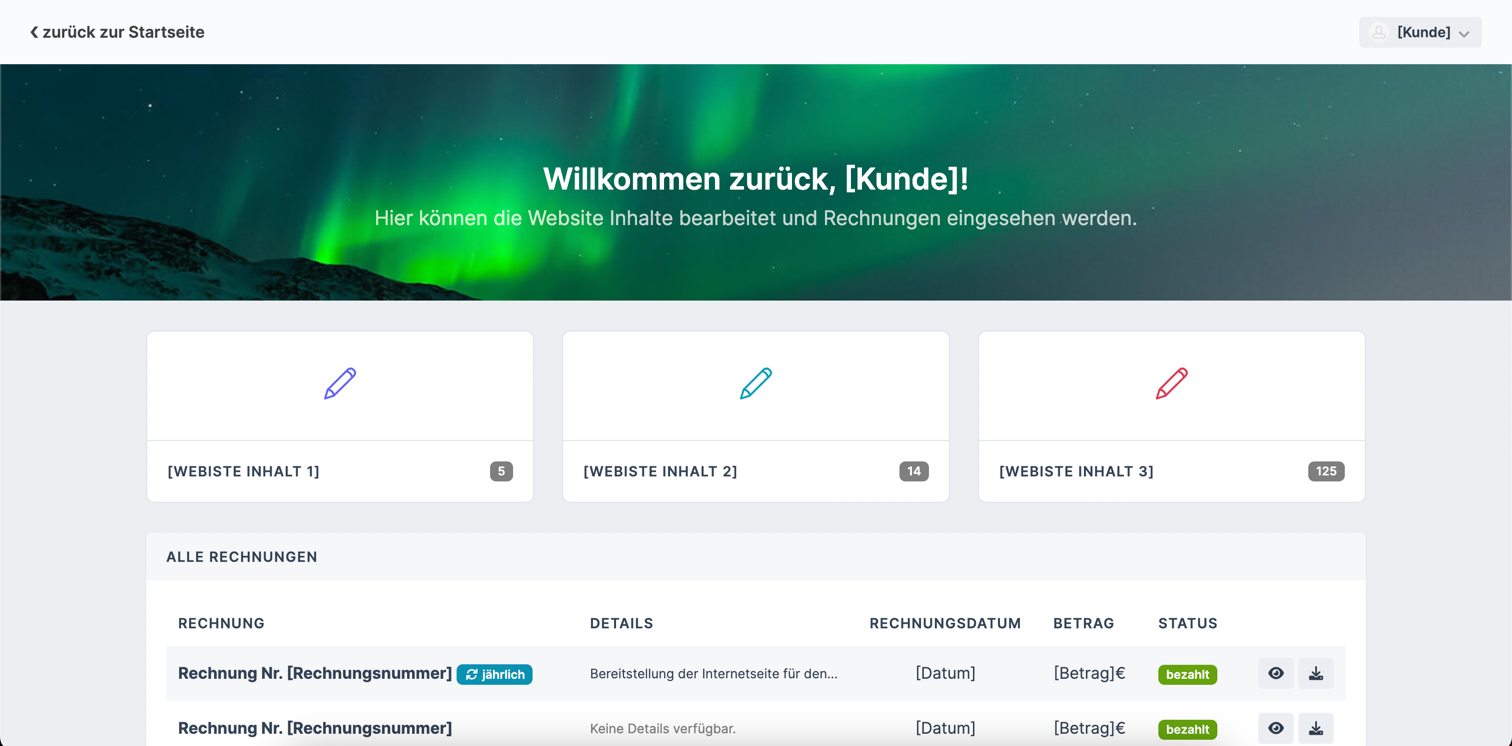Click the purple pencil icon
The height and width of the screenshot is (746, 1512).
pos(340,384)
